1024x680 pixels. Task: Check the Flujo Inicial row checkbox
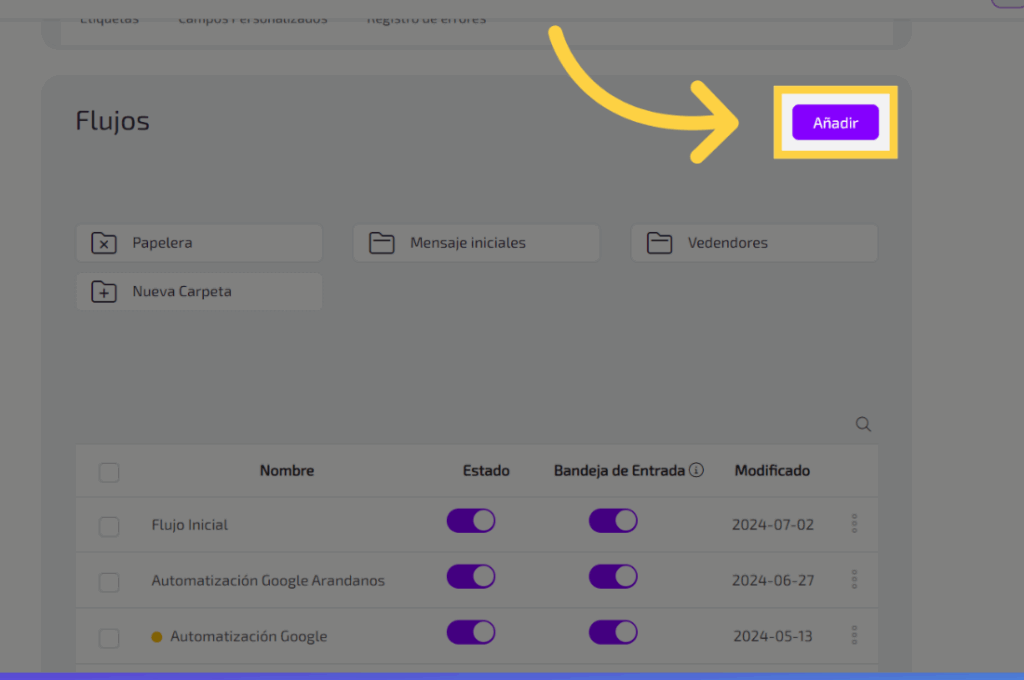click(109, 526)
